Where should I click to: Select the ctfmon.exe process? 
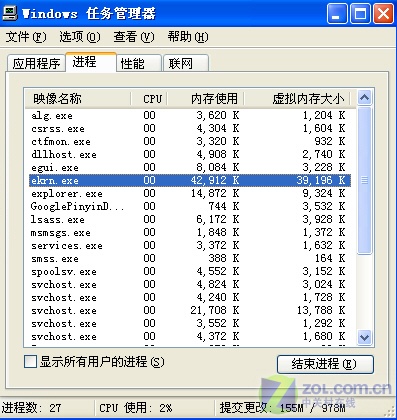(190, 141)
